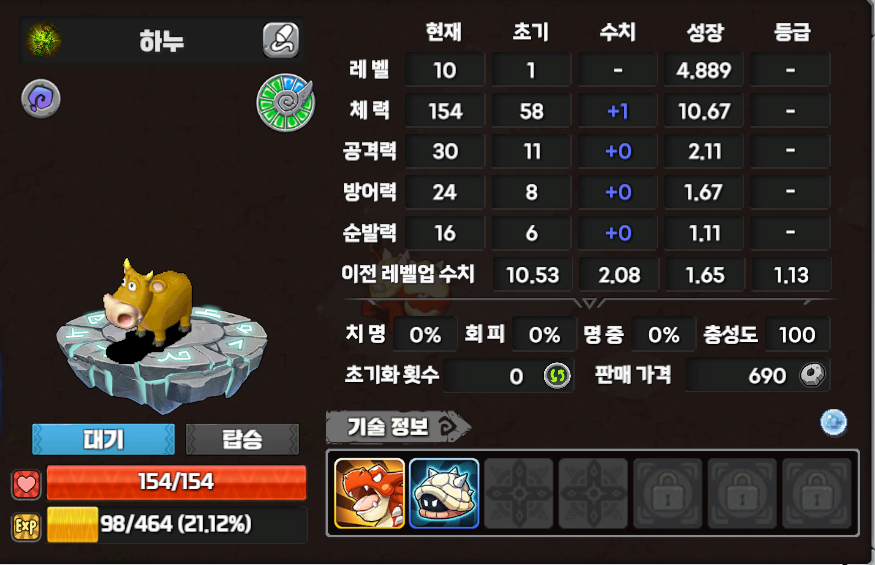Click the first locked skill slot

pos(667,494)
